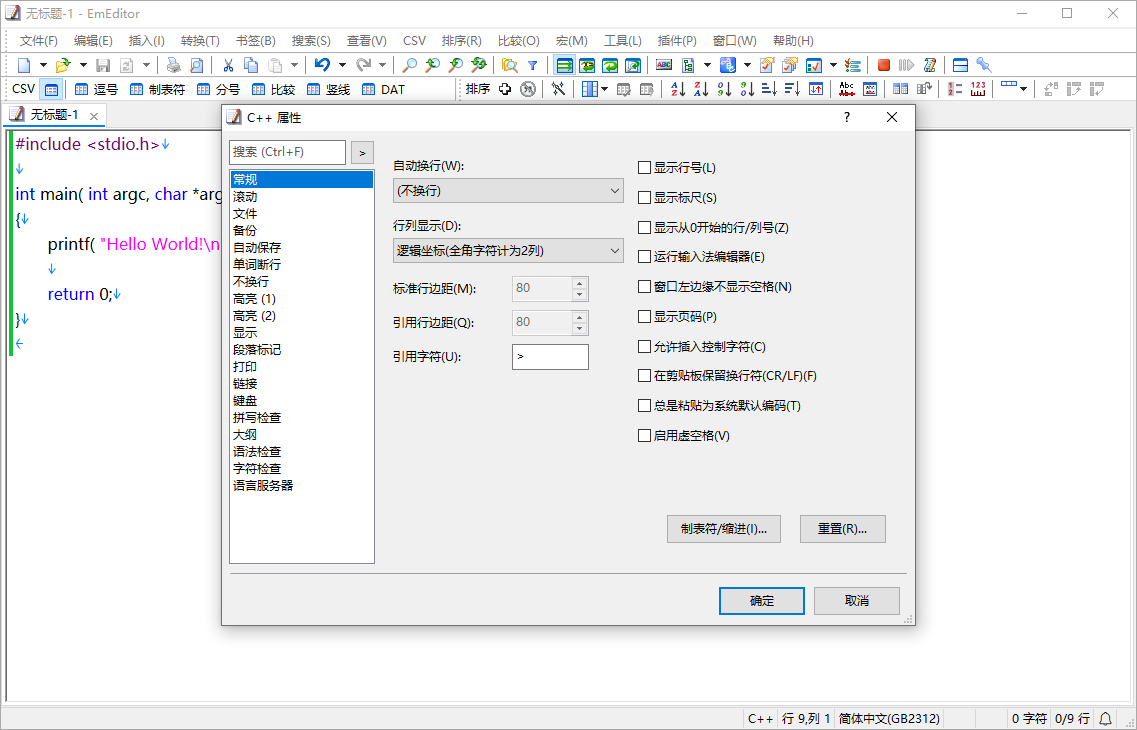Enable the 显示行号 checkbox

coord(644,167)
